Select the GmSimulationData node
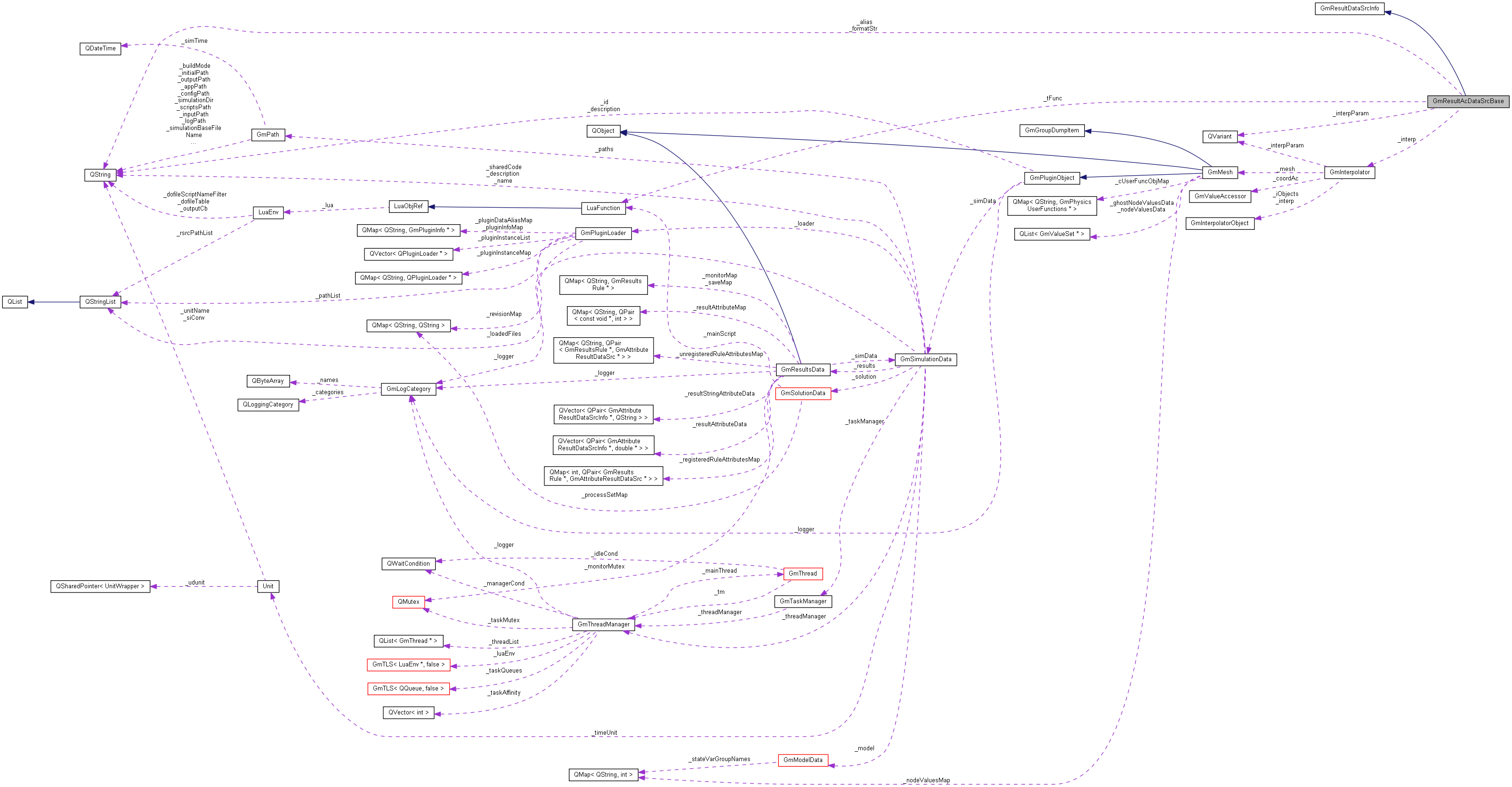 tap(926, 360)
